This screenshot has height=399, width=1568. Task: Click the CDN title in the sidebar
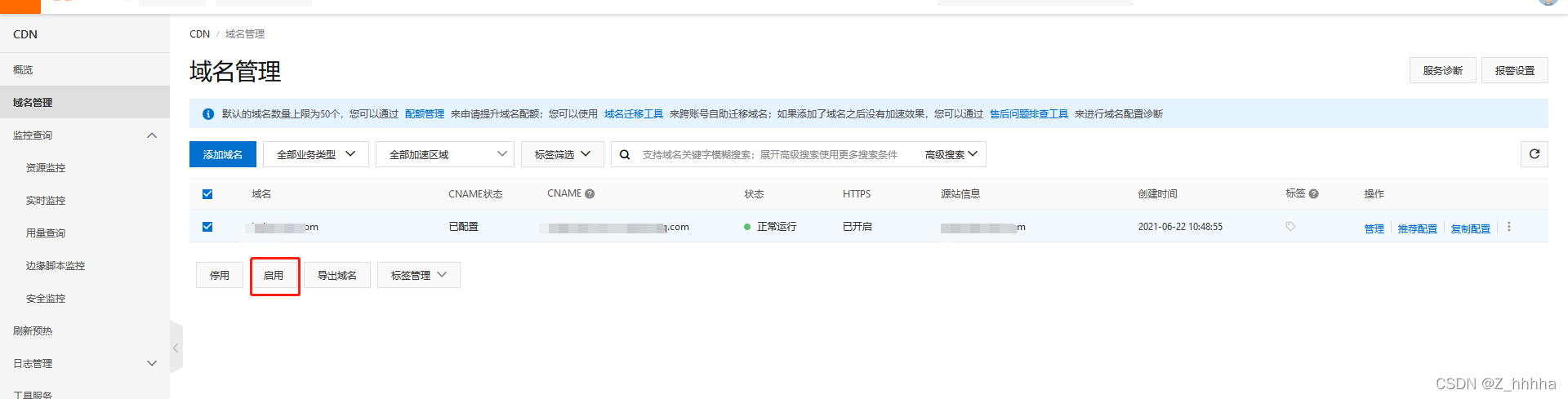point(25,34)
